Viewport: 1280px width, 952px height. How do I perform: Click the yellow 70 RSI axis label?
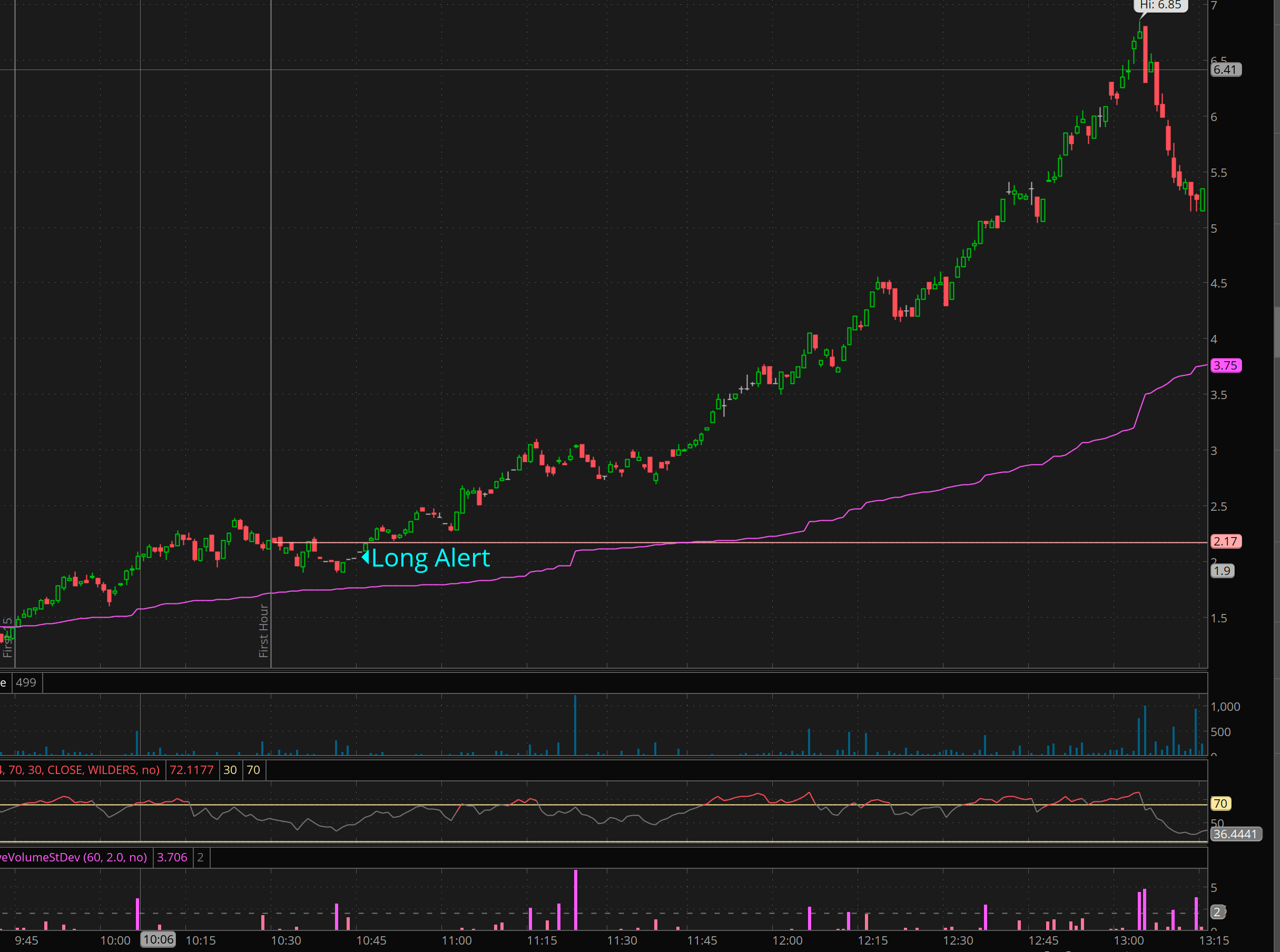tap(1220, 804)
